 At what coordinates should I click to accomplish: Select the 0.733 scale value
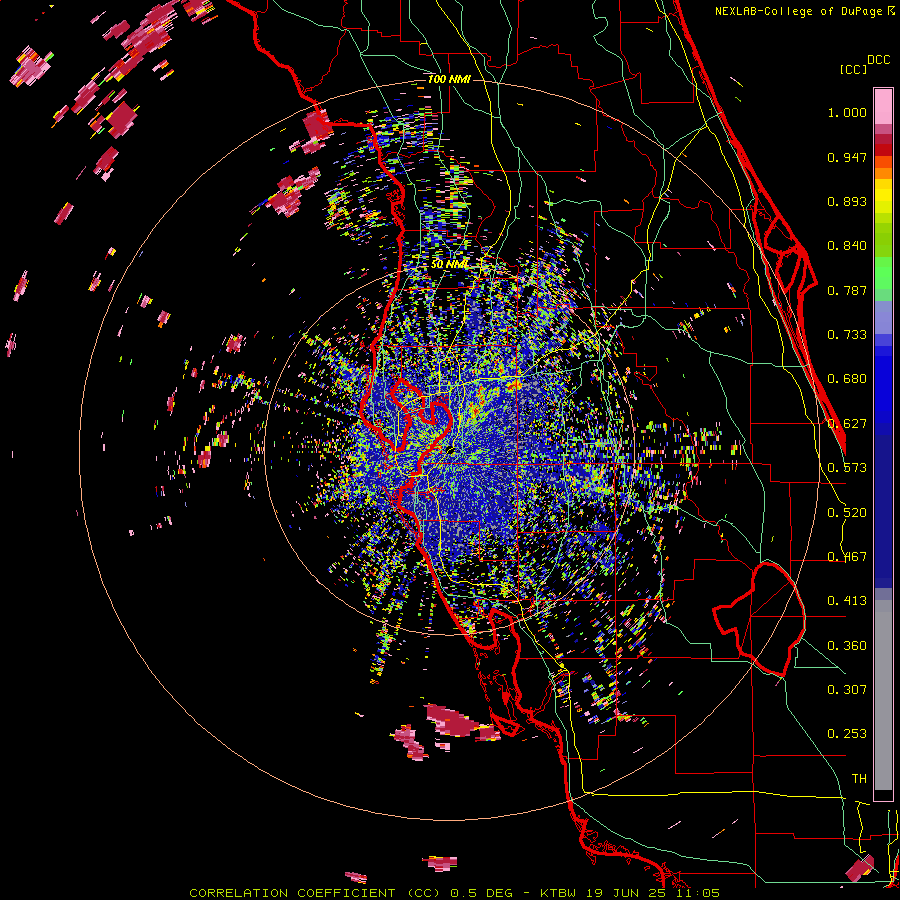point(847,335)
